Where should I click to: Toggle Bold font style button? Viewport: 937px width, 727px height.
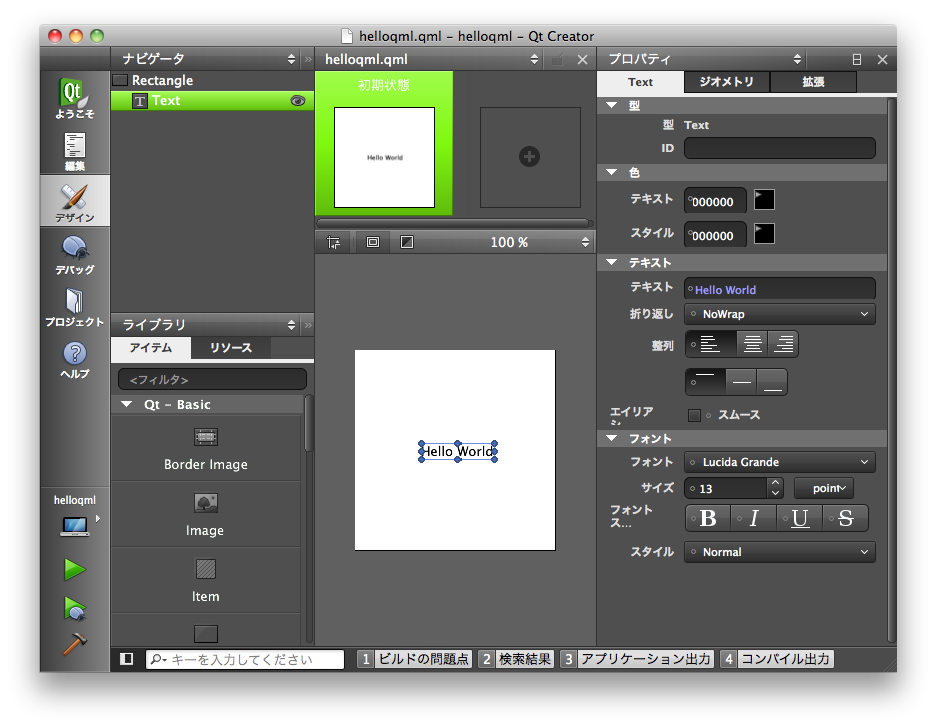[x=708, y=518]
